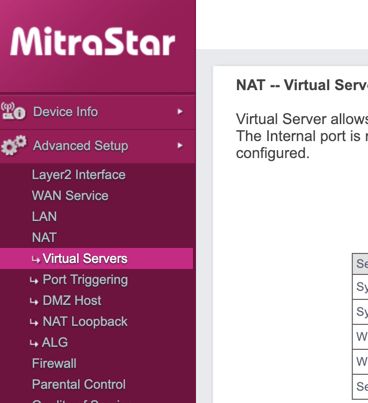Viewport: 368px width, 403px height.
Task: Open the WAN Service page
Action: click(x=70, y=196)
